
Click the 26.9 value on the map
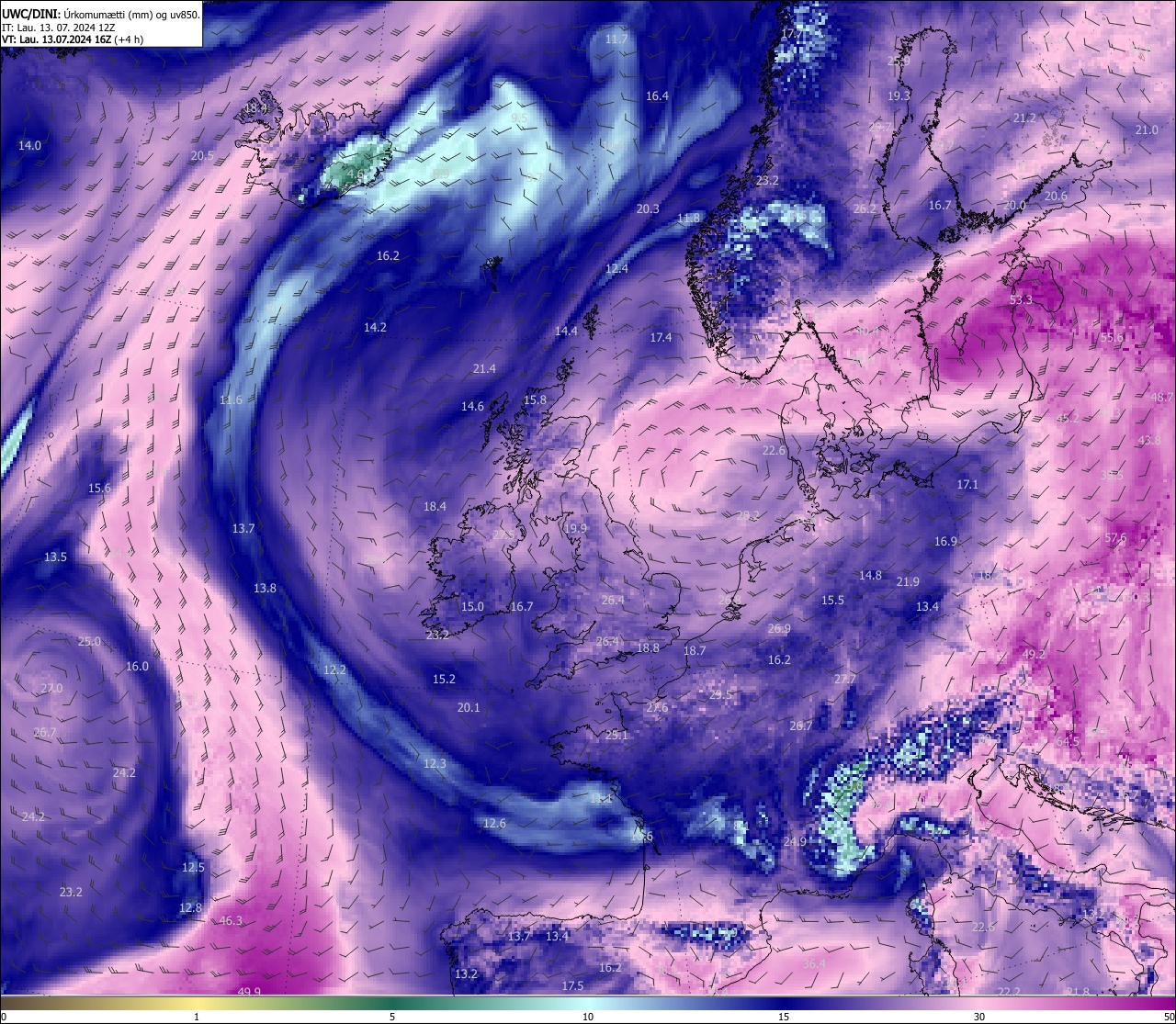[x=778, y=628]
